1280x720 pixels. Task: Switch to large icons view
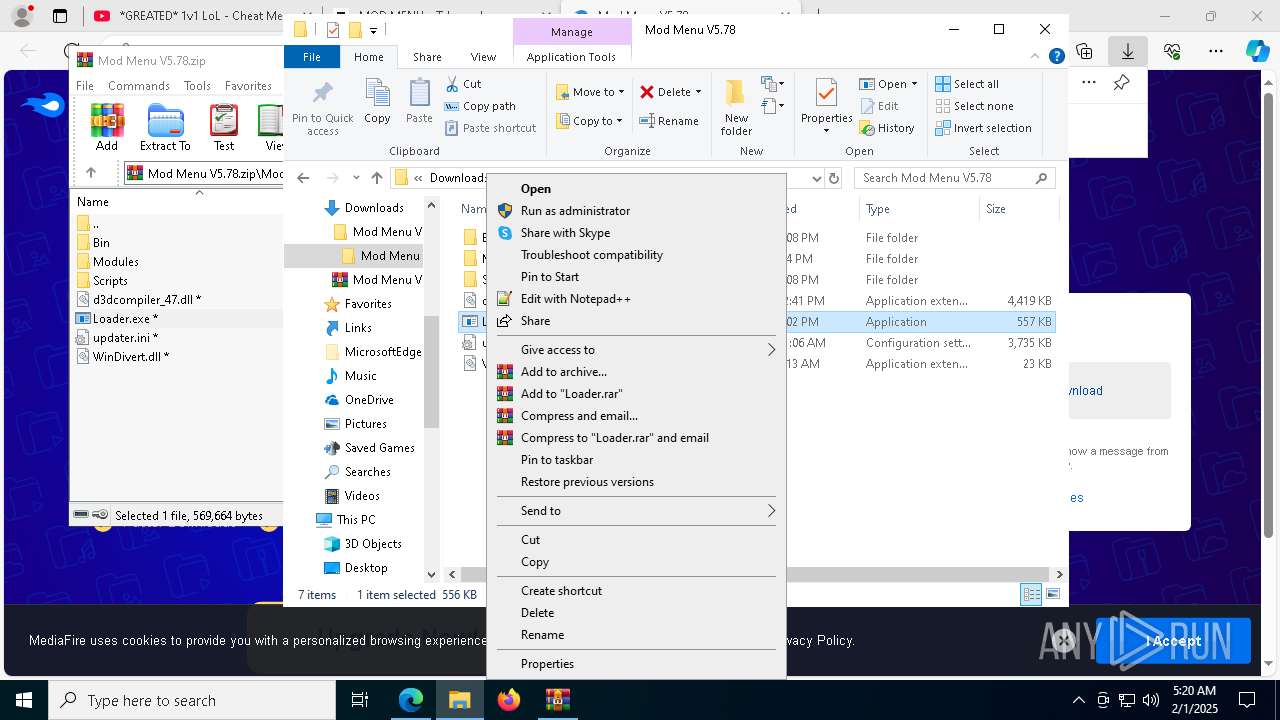[1053, 595]
